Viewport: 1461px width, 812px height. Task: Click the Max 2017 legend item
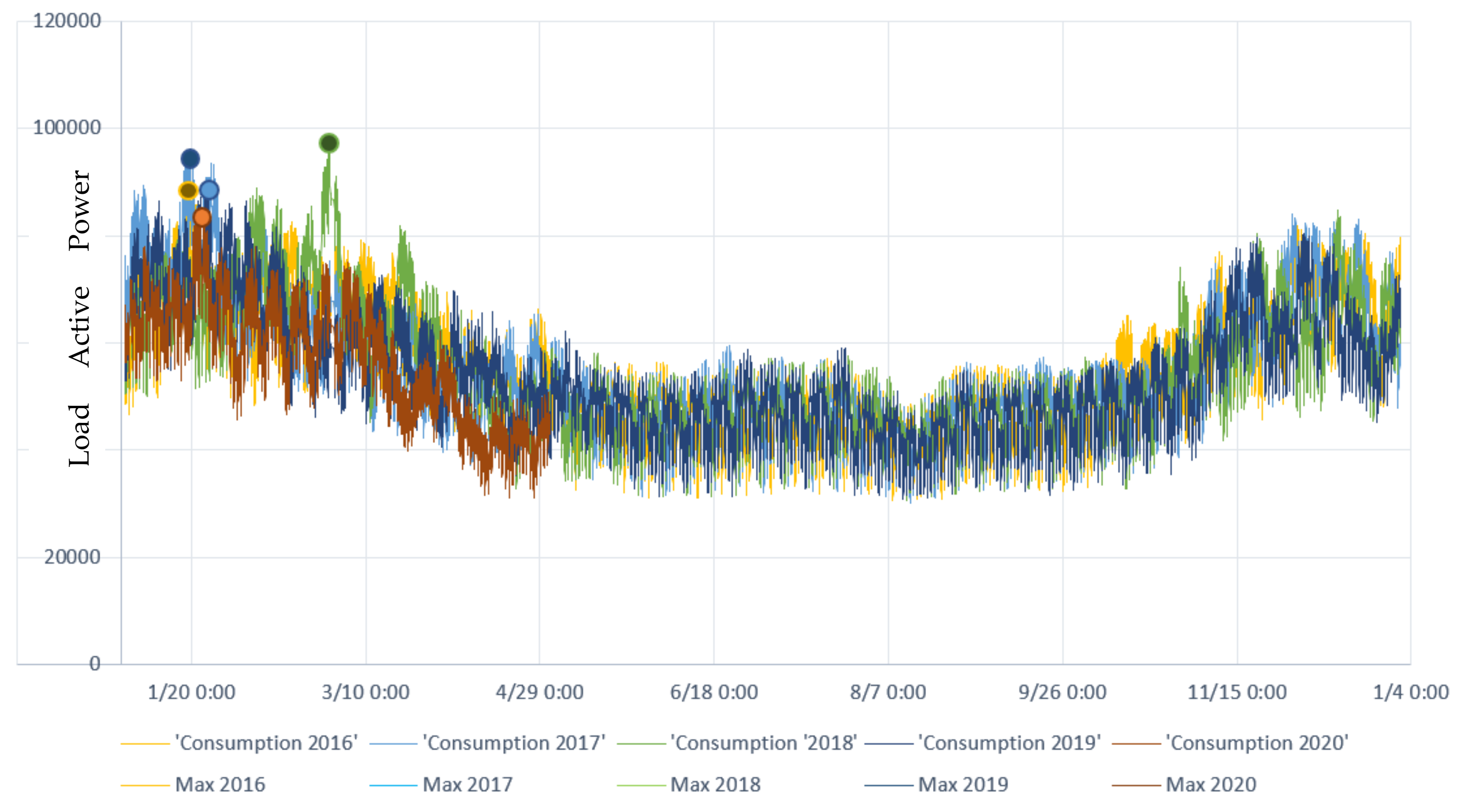(467, 785)
